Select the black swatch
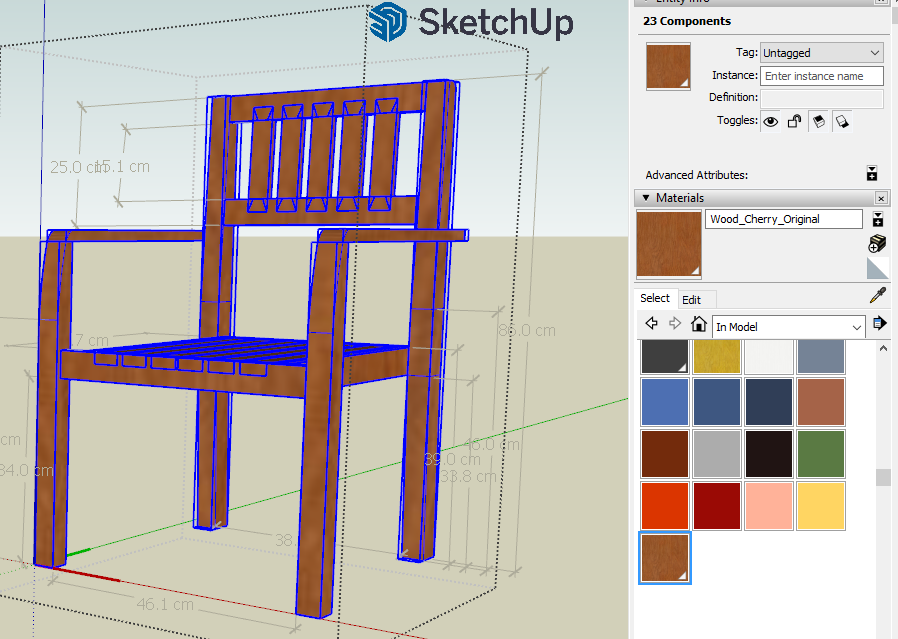The width and height of the screenshot is (898, 639). click(x=769, y=454)
